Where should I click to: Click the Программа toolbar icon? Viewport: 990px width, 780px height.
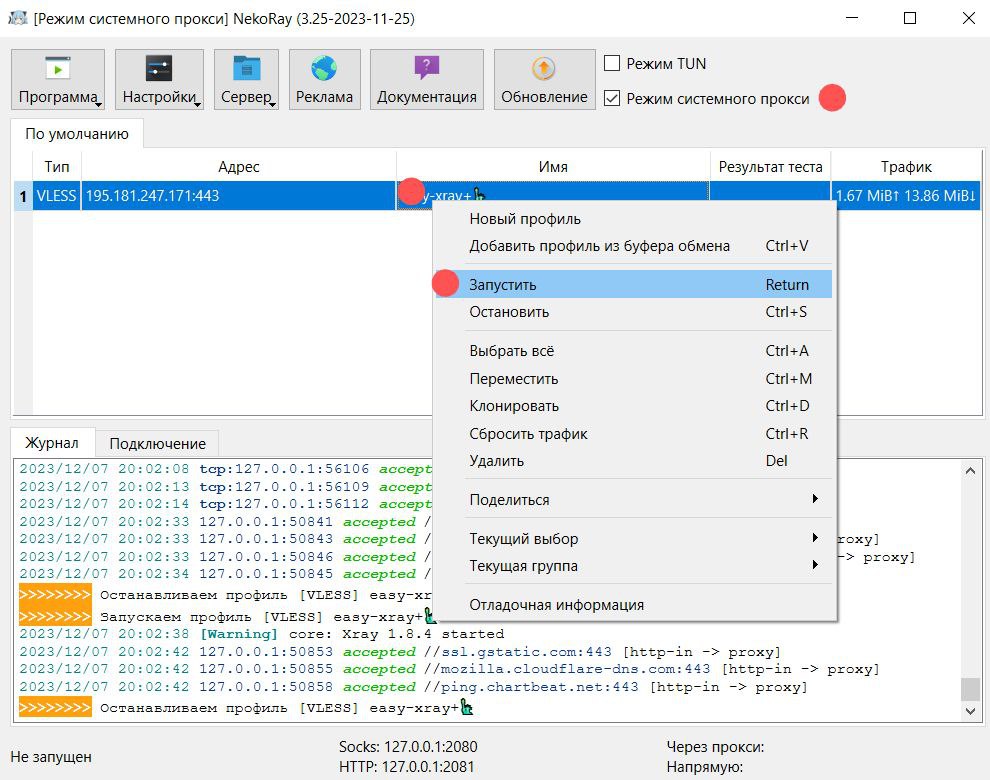tap(58, 69)
